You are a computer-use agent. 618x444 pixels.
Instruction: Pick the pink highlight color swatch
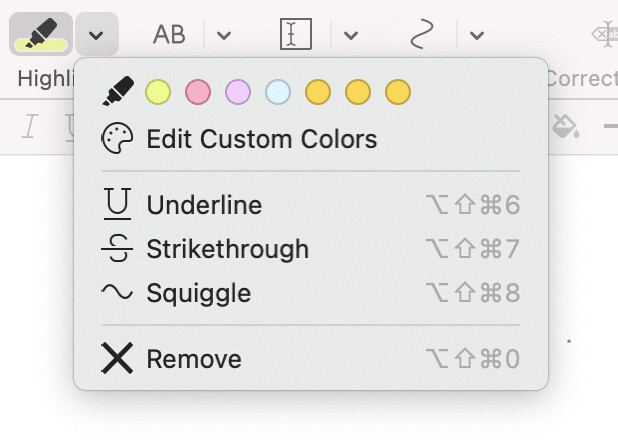198,93
